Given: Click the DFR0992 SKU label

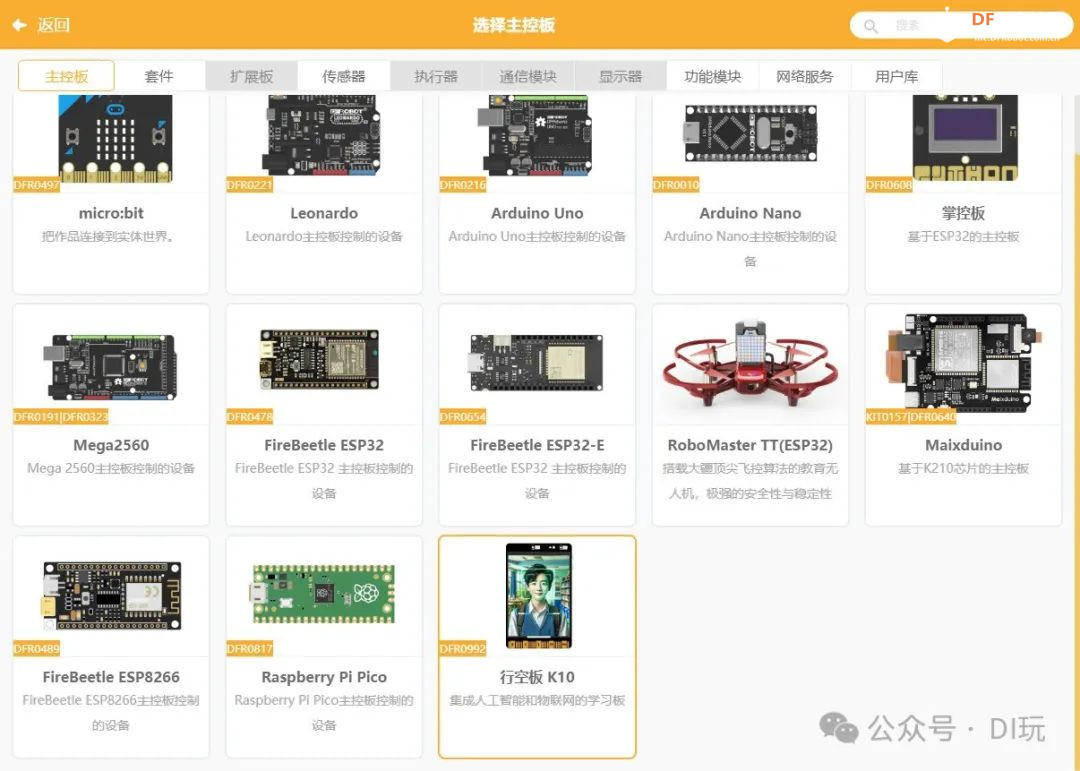Looking at the screenshot, I should click(463, 649).
